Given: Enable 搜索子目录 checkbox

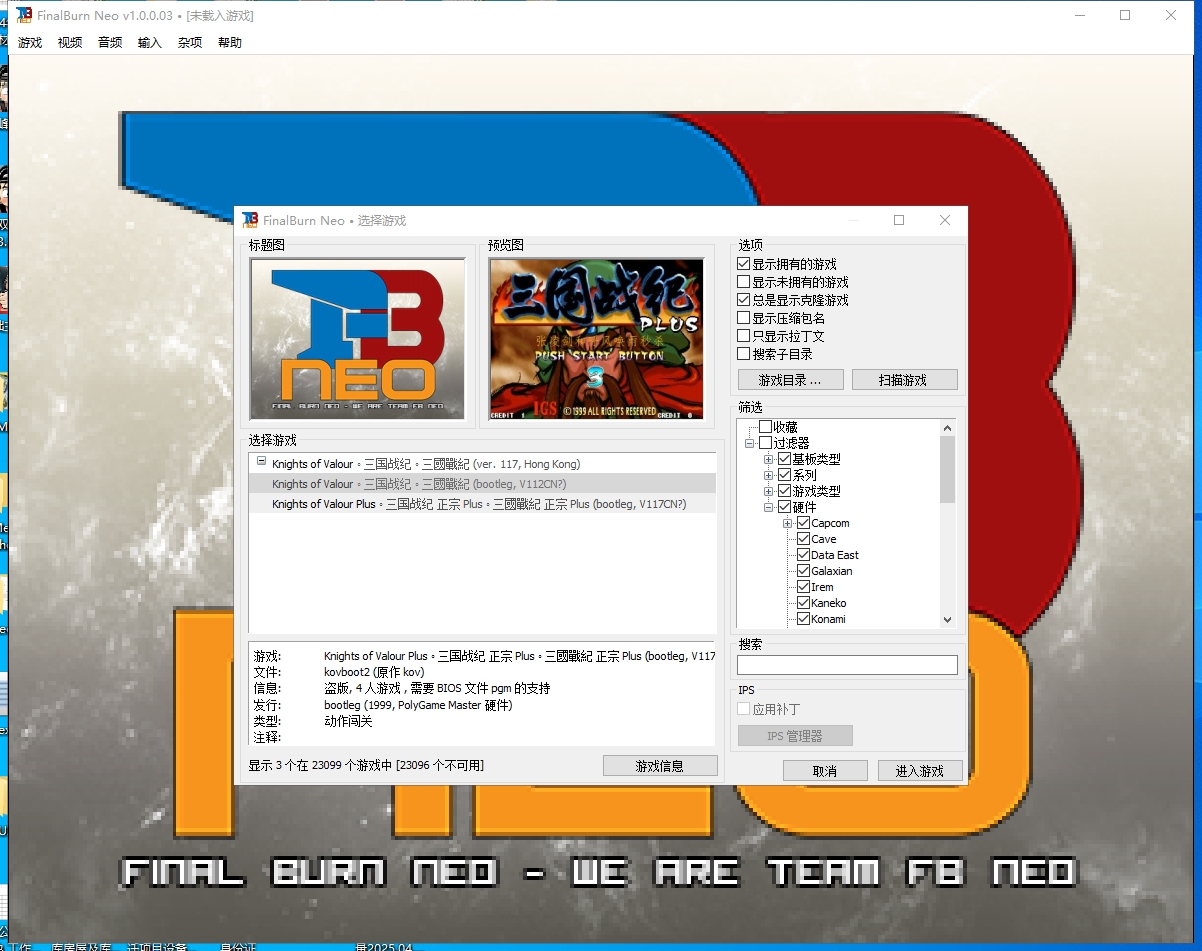Looking at the screenshot, I should tap(743, 354).
